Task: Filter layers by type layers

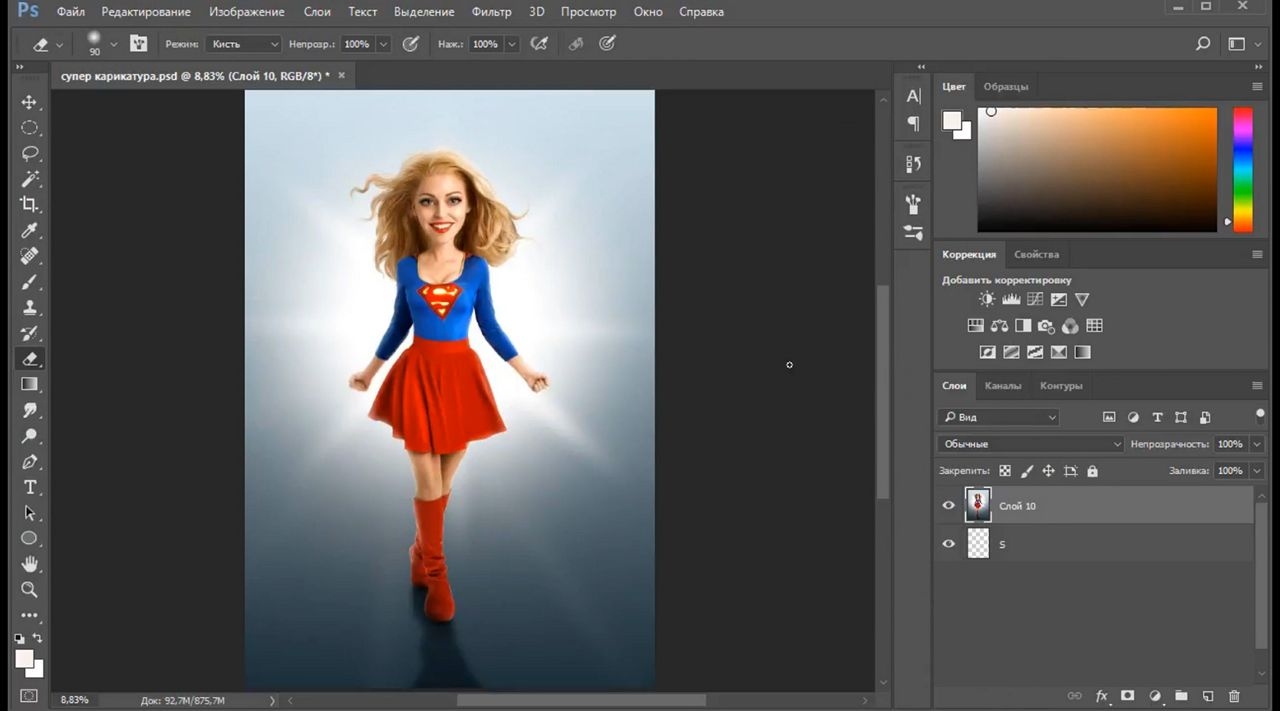Action: pyautogui.click(x=1157, y=417)
